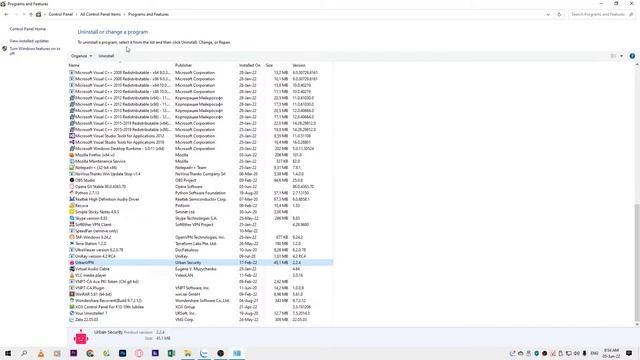Click the Realtek High Definition Audio Driver icon
This screenshot has width=640, height=360.
tap(72, 199)
